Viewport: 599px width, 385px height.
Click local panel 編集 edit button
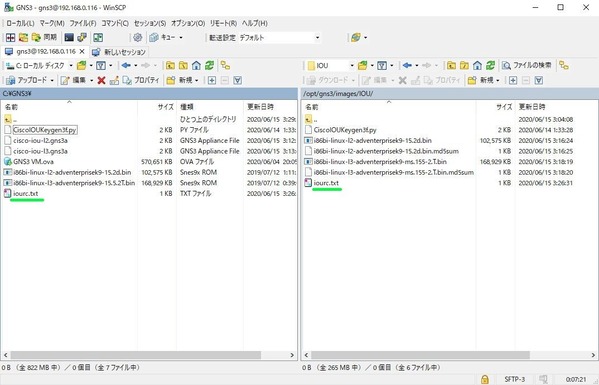coord(73,80)
